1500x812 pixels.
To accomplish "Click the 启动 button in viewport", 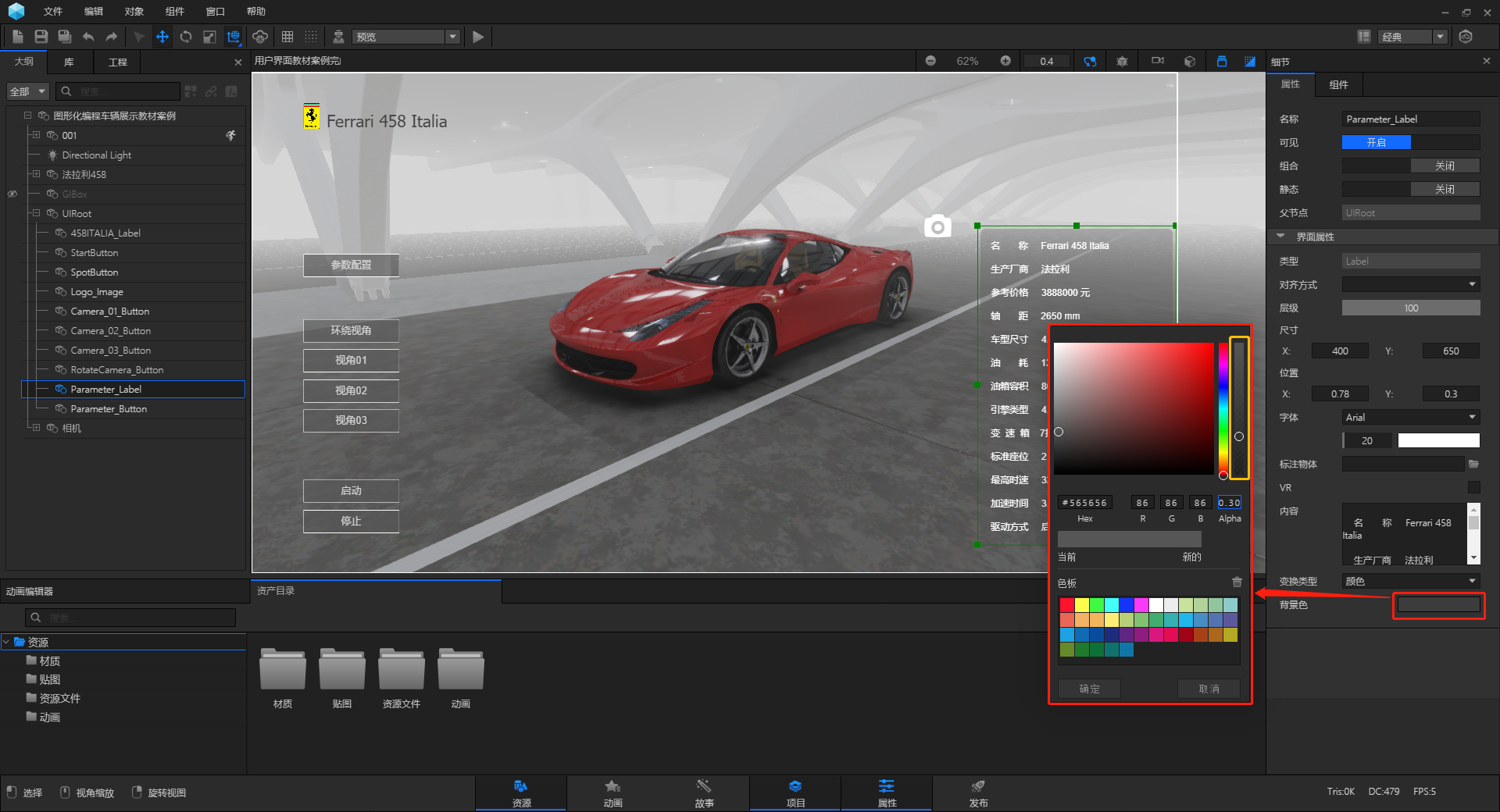I will [351, 490].
